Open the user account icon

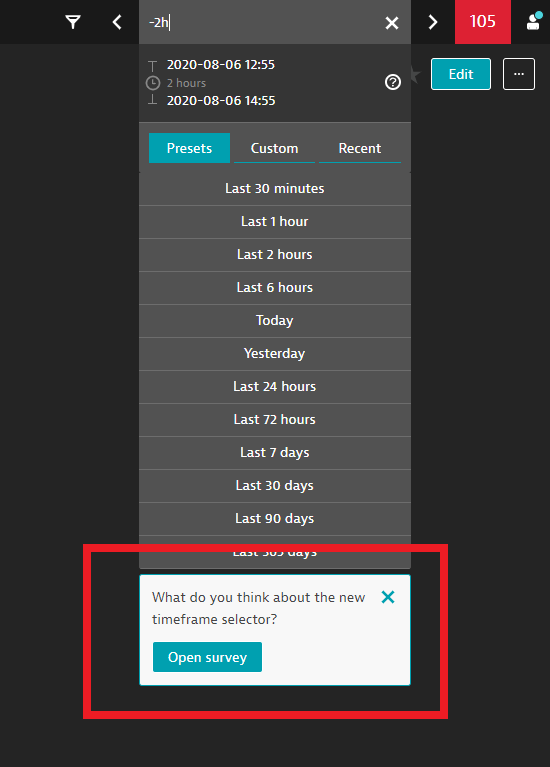(x=533, y=22)
